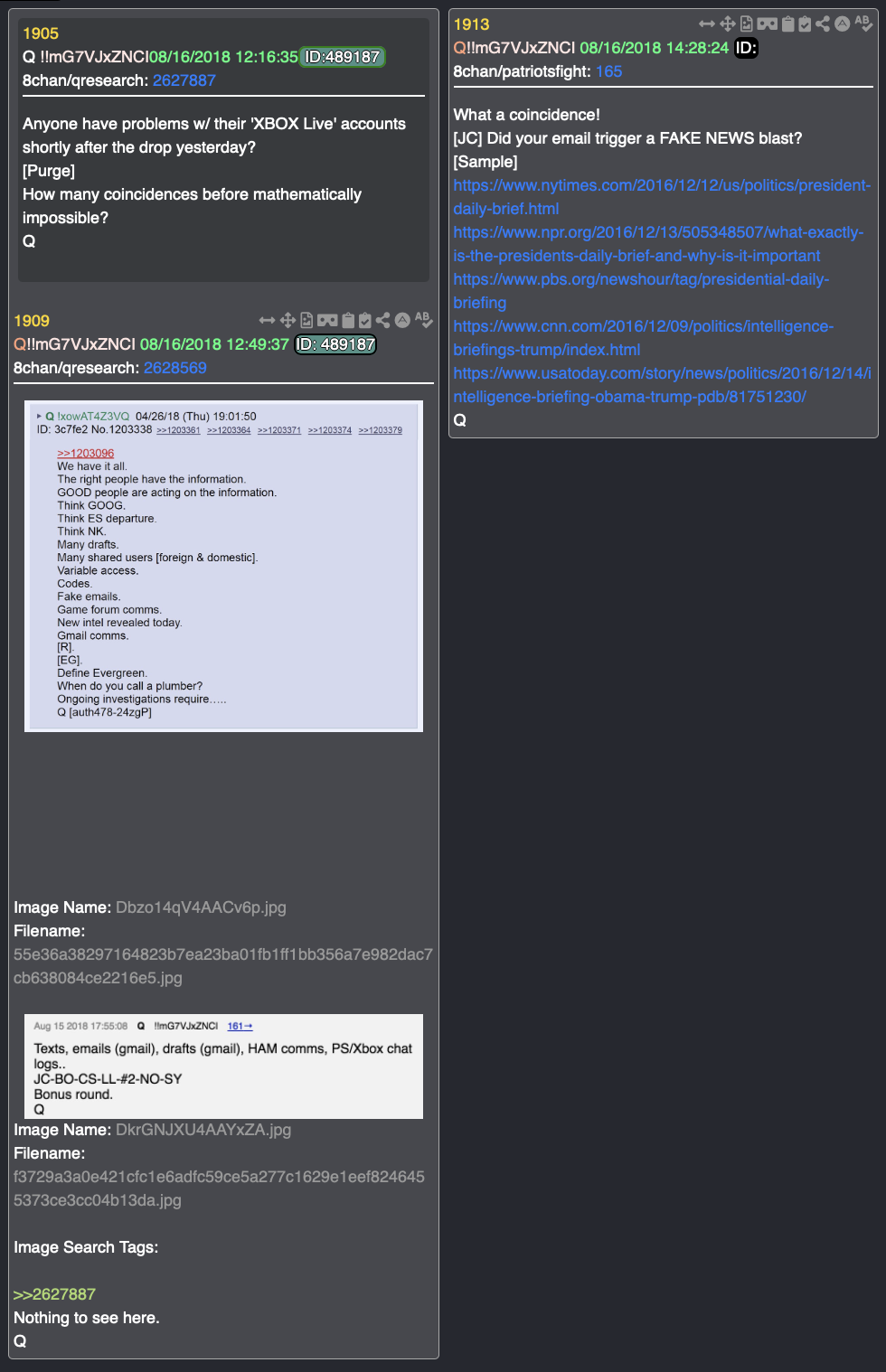Viewport: 886px width, 1372px height.
Task: Open qresearch post link 2627887
Action: tap(184, 80)
